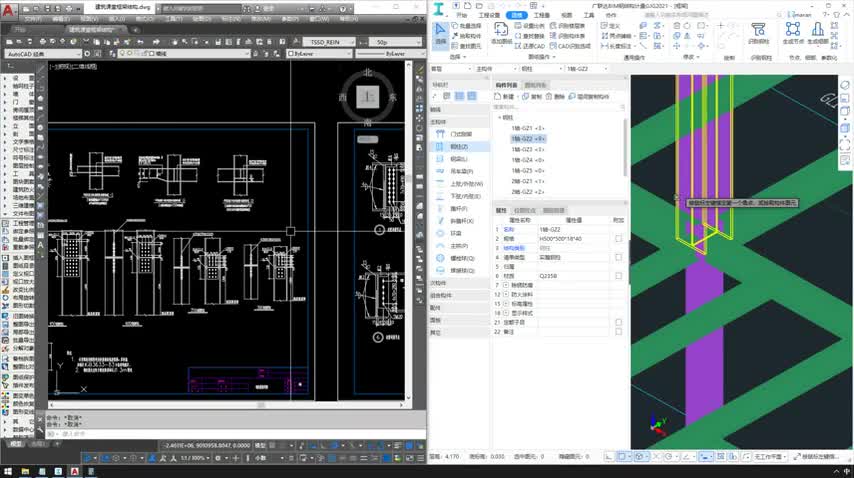Open the 工程设置 ribbon tab

(489, 16)
